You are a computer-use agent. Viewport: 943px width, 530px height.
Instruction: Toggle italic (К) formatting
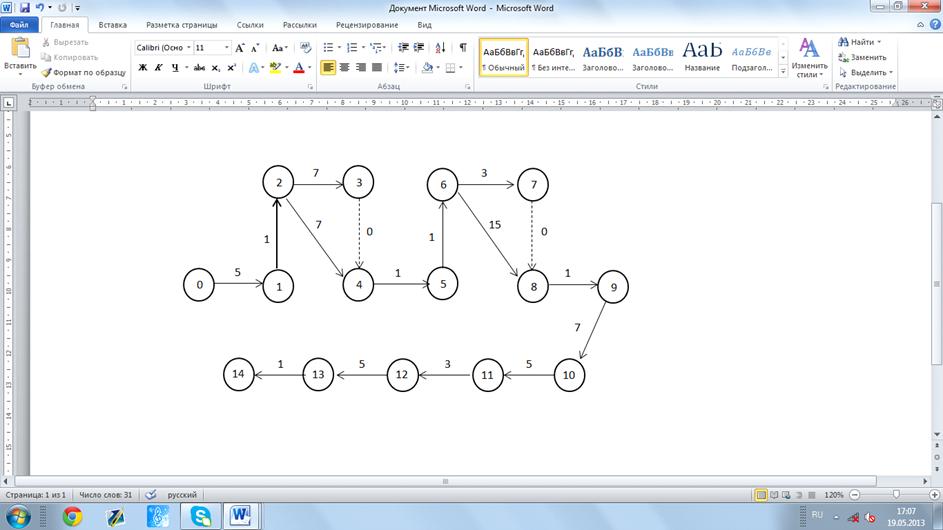[158, 67]
